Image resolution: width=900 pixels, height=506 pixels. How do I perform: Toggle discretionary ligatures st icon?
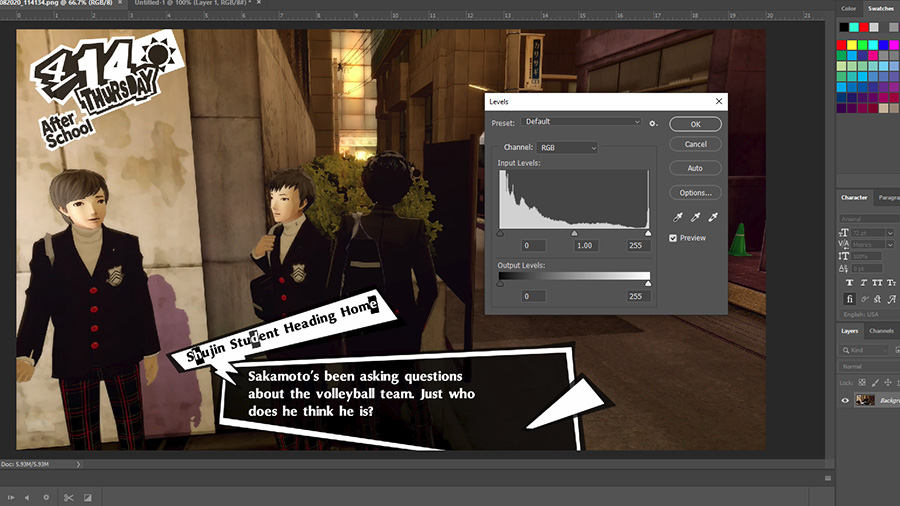tap(877, 299)
